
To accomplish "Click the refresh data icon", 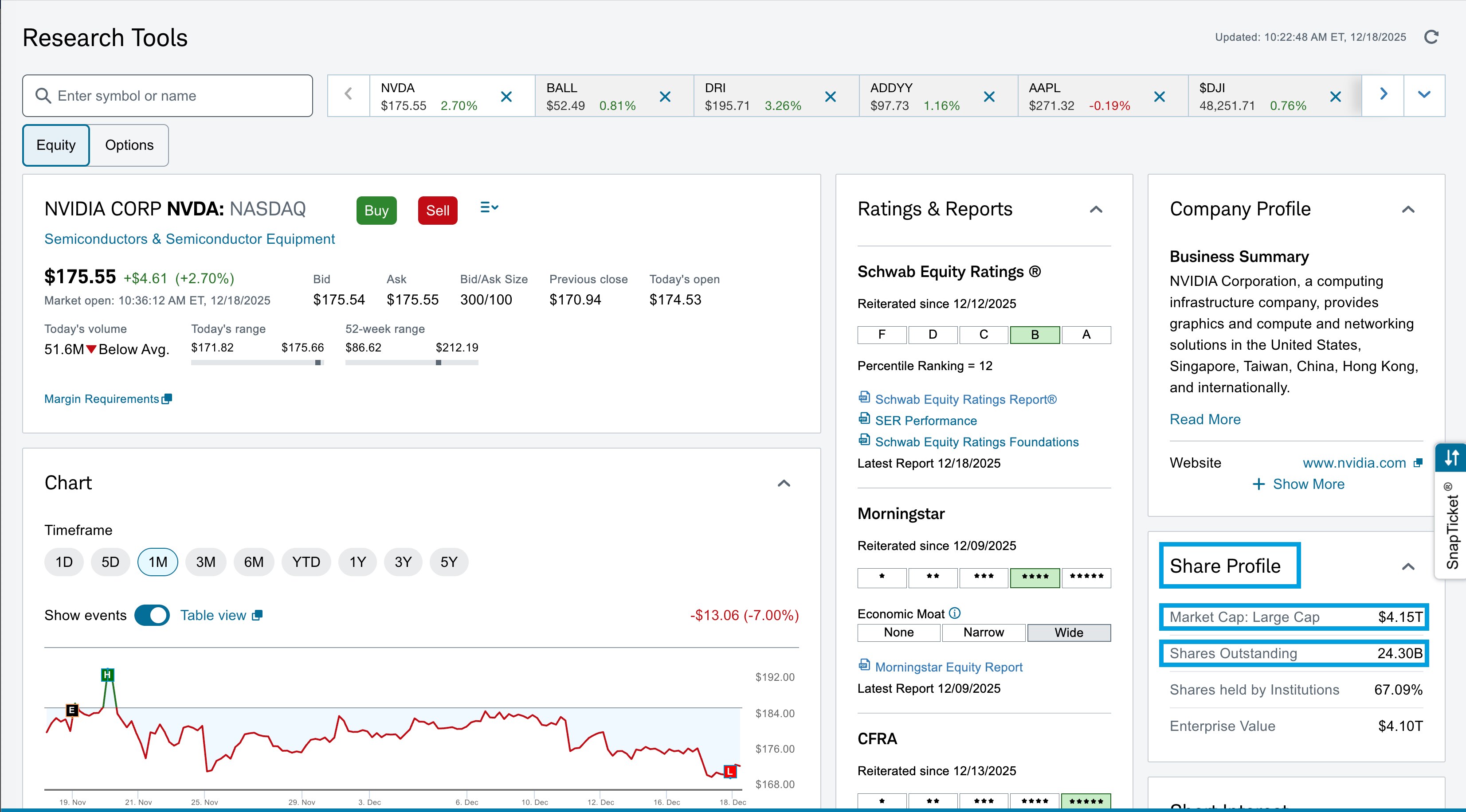I will [x=1431, y=37].
